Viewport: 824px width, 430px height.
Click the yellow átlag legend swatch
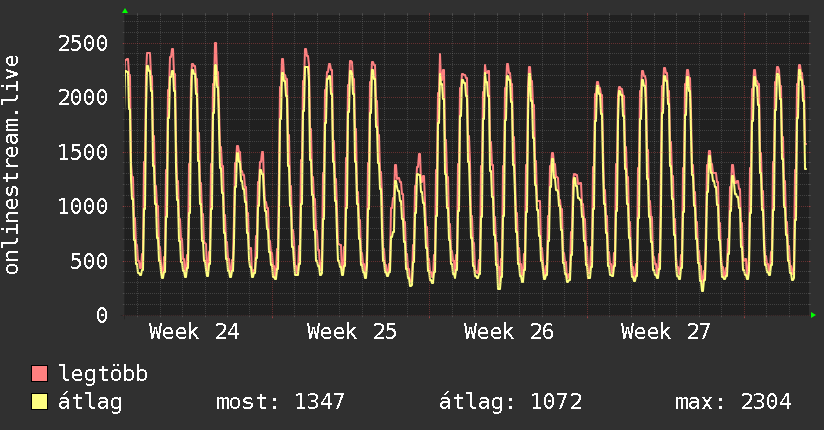point(39,402)
